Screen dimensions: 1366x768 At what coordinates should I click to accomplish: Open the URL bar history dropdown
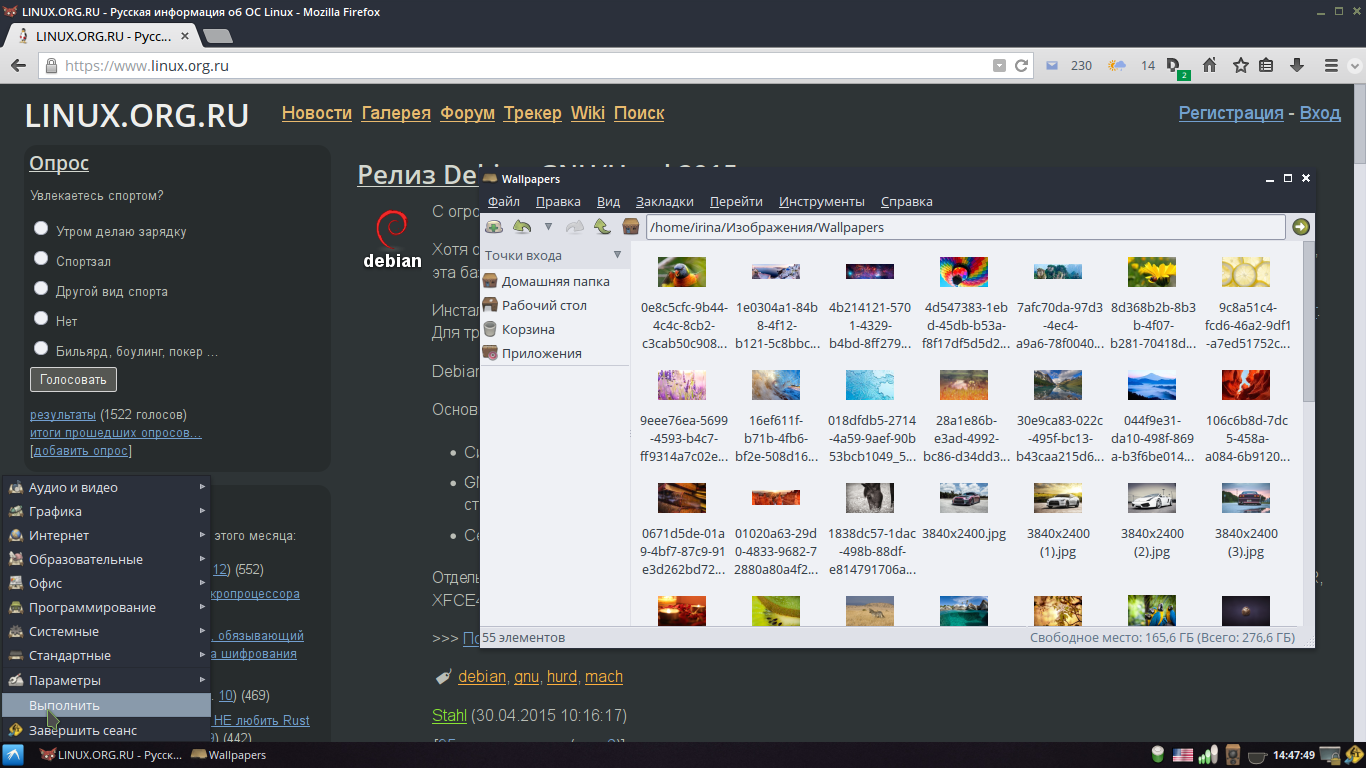[999, 66]
